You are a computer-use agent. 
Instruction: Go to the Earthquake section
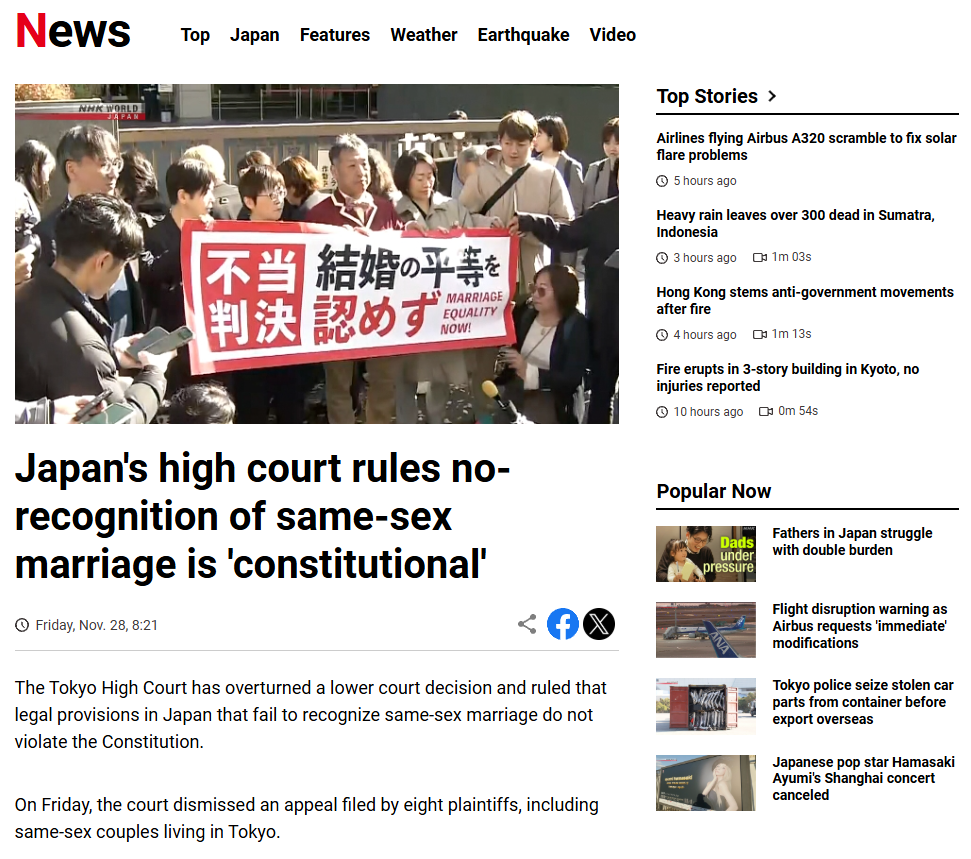tap(523, 35)
